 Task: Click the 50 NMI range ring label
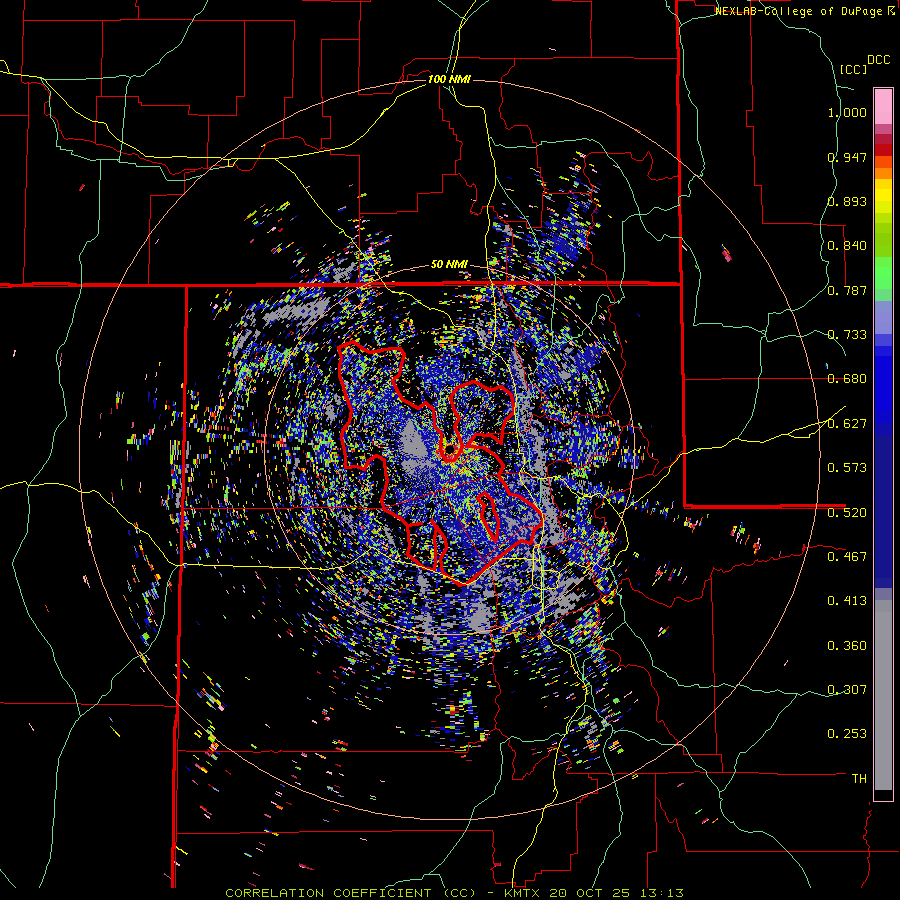tap(449, 265)
